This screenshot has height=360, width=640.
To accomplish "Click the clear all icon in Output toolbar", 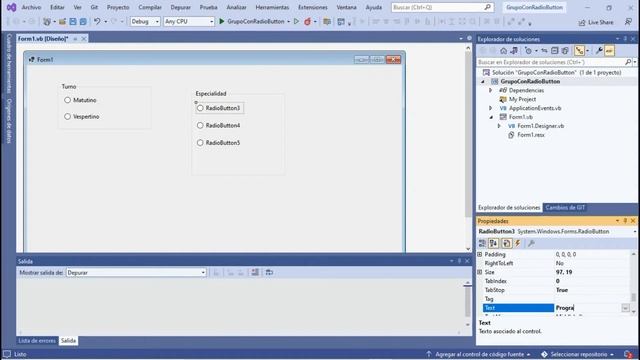I will click(x=255, y=272).
